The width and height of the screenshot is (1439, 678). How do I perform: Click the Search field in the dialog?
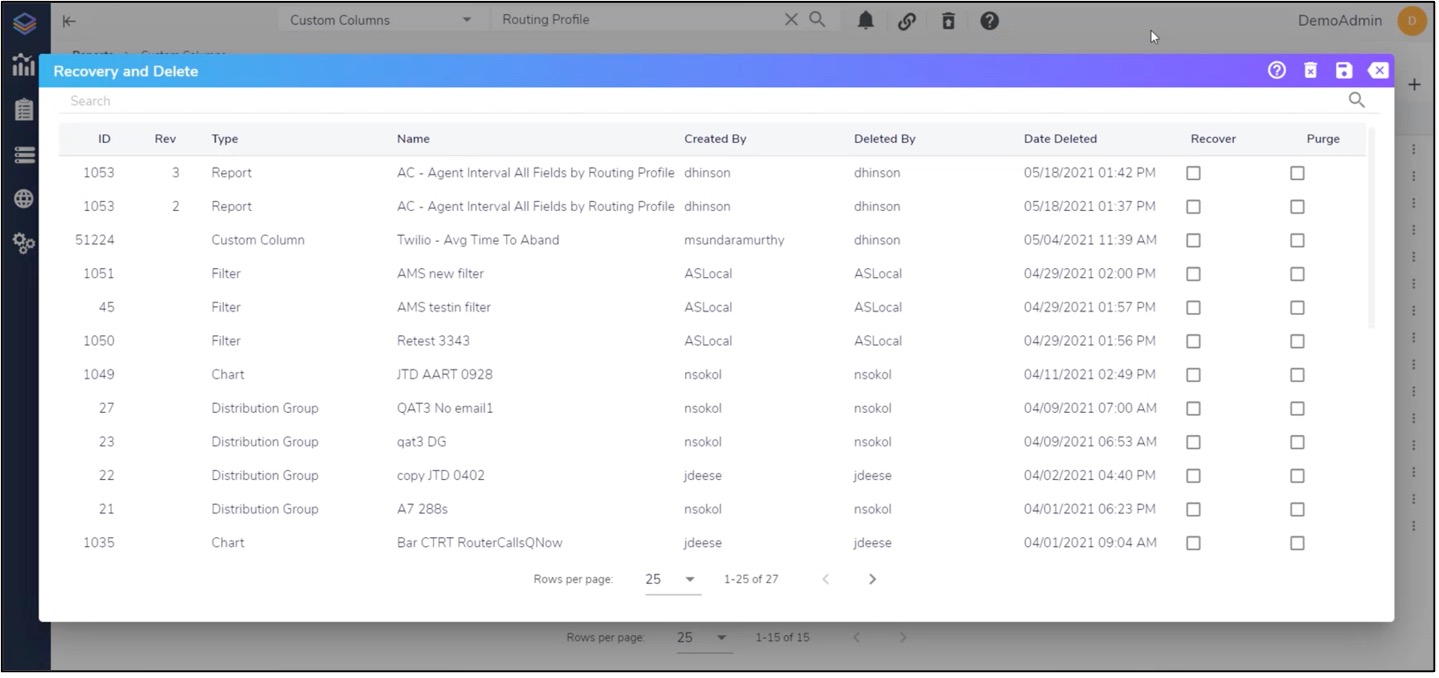pyautogui.click(x=700, y=101)
